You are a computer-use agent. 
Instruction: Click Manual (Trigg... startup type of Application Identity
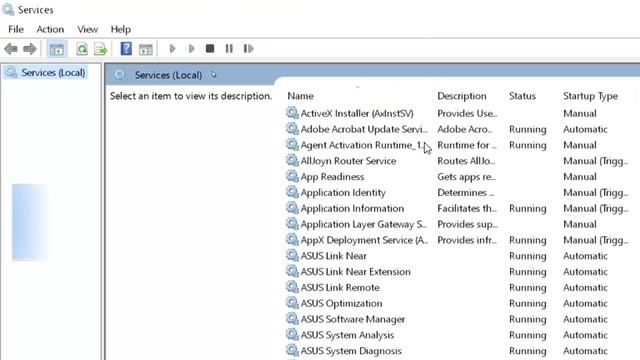(x=596, y=193)
